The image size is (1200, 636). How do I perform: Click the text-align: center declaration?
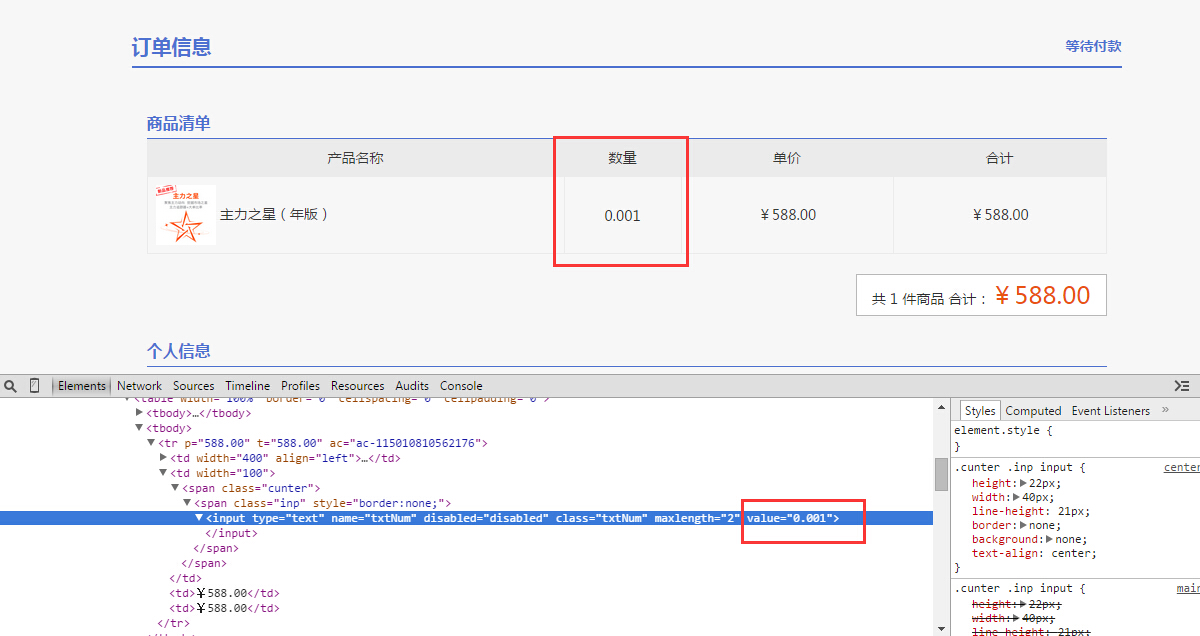coord(1034,553)
